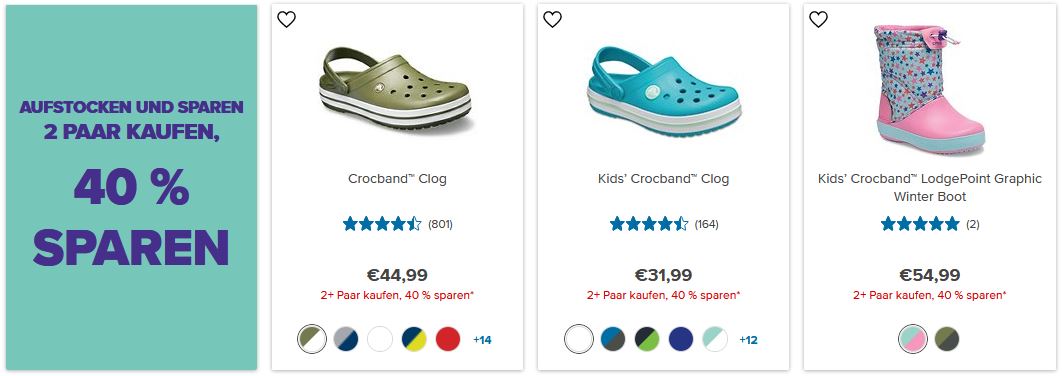Open the Crocband™ Clog product title link

click(x=398, y=179)
